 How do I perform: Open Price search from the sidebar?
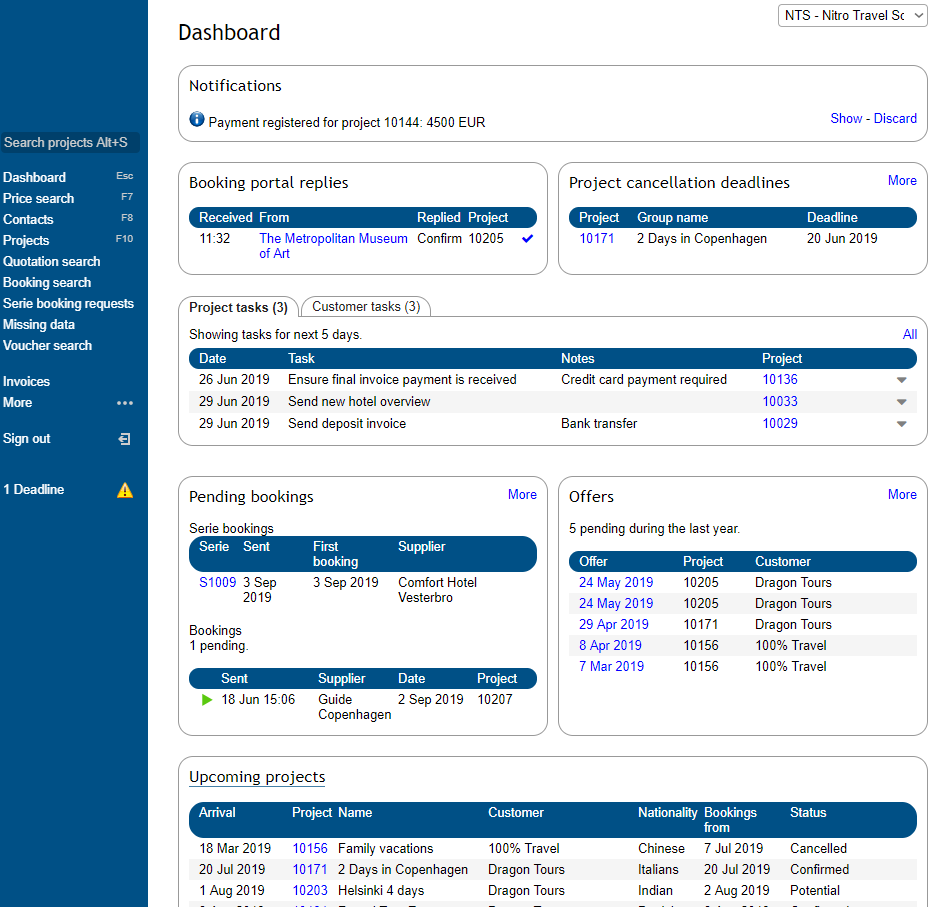[38, 198]
